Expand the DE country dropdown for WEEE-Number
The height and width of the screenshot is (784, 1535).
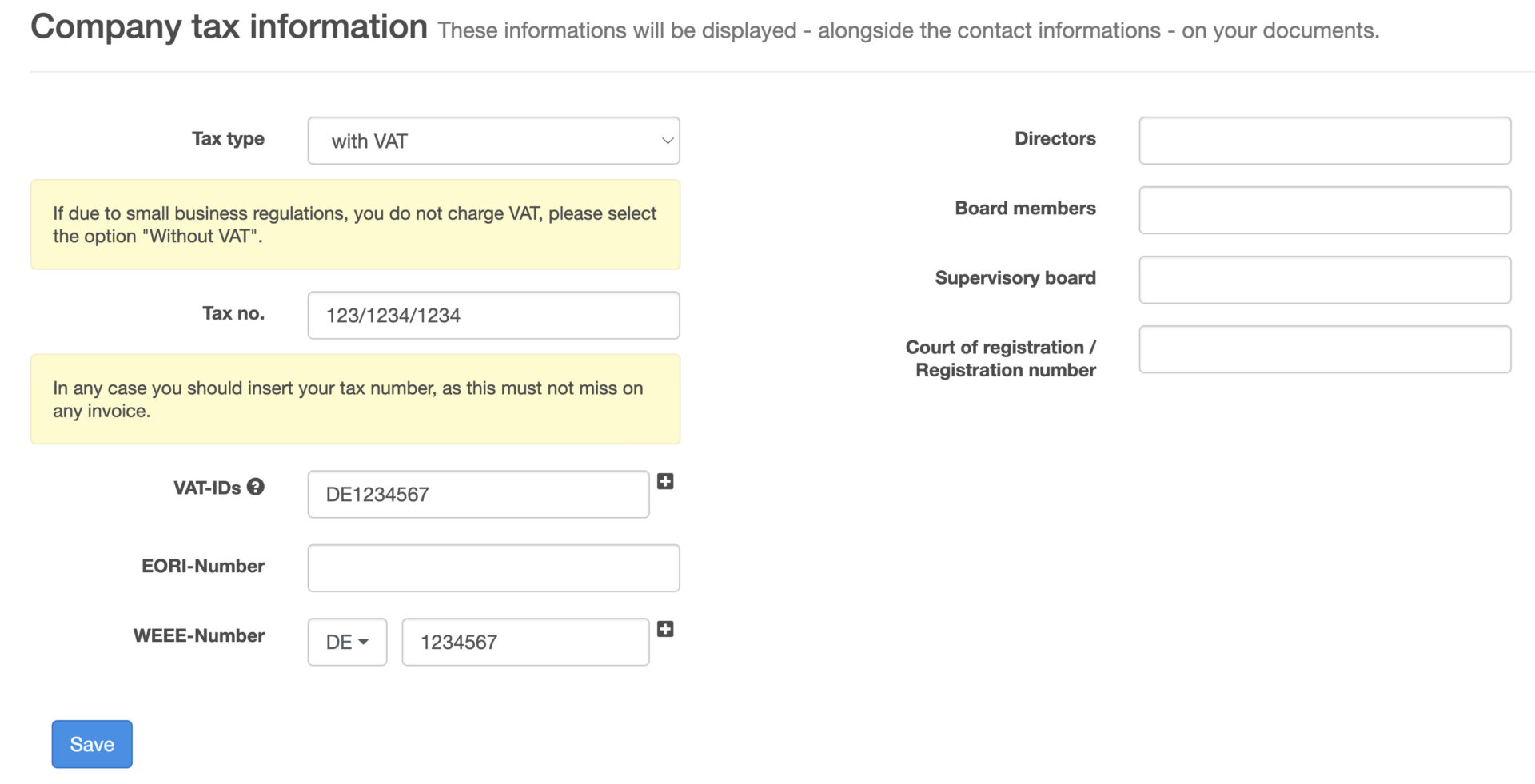(x=347, y=642)
